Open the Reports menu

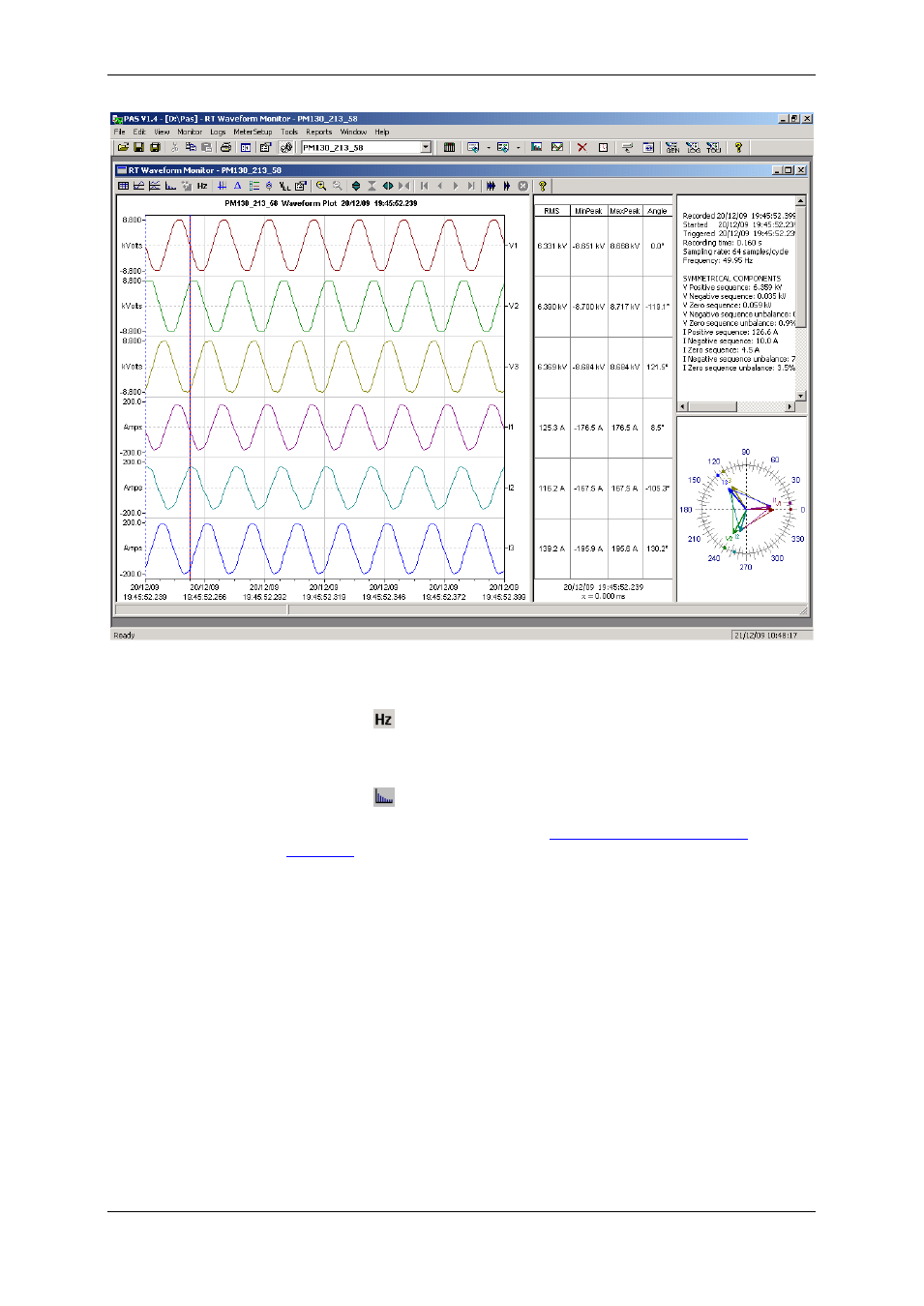pyautogui.click(x=319, y=132)
